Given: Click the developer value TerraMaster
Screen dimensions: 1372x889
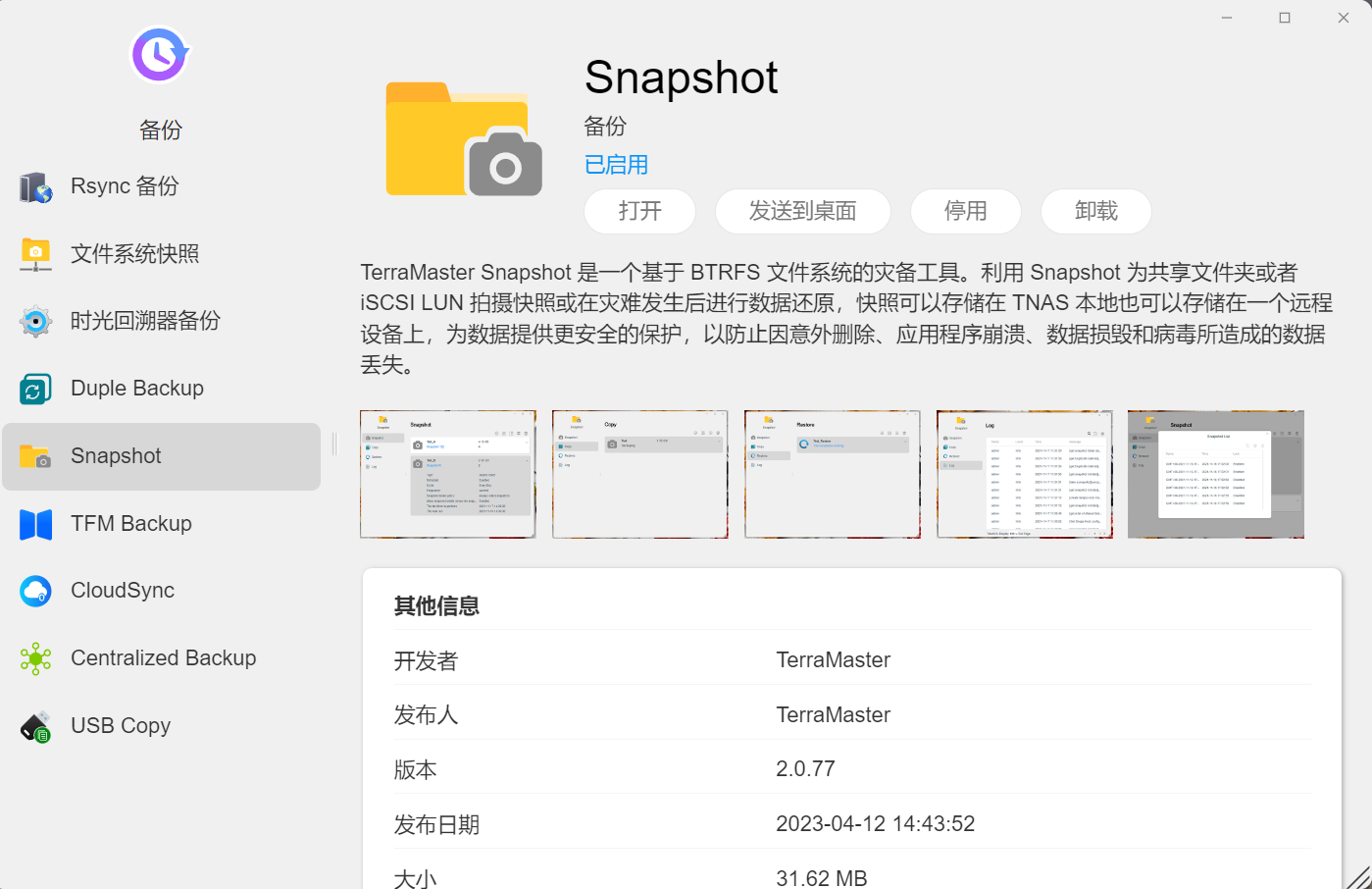Looking at the screenshot, I should (834, 660).
